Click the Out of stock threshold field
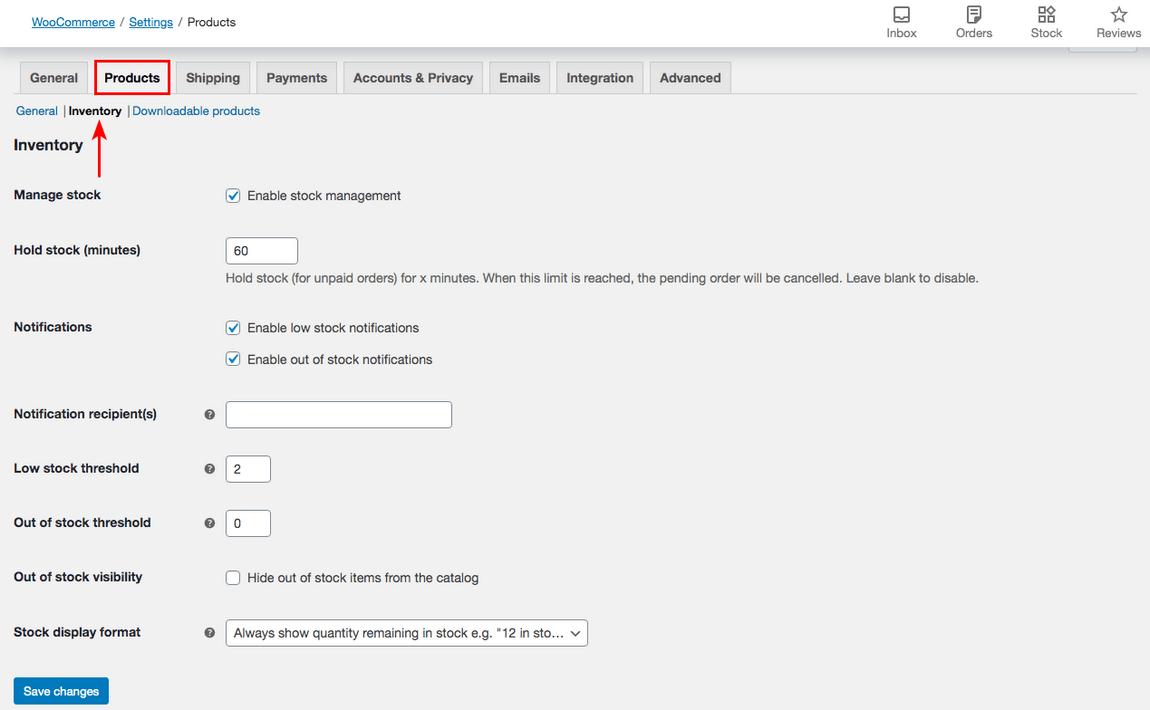This screenshot has width=1150, height=710. [248, 523]
